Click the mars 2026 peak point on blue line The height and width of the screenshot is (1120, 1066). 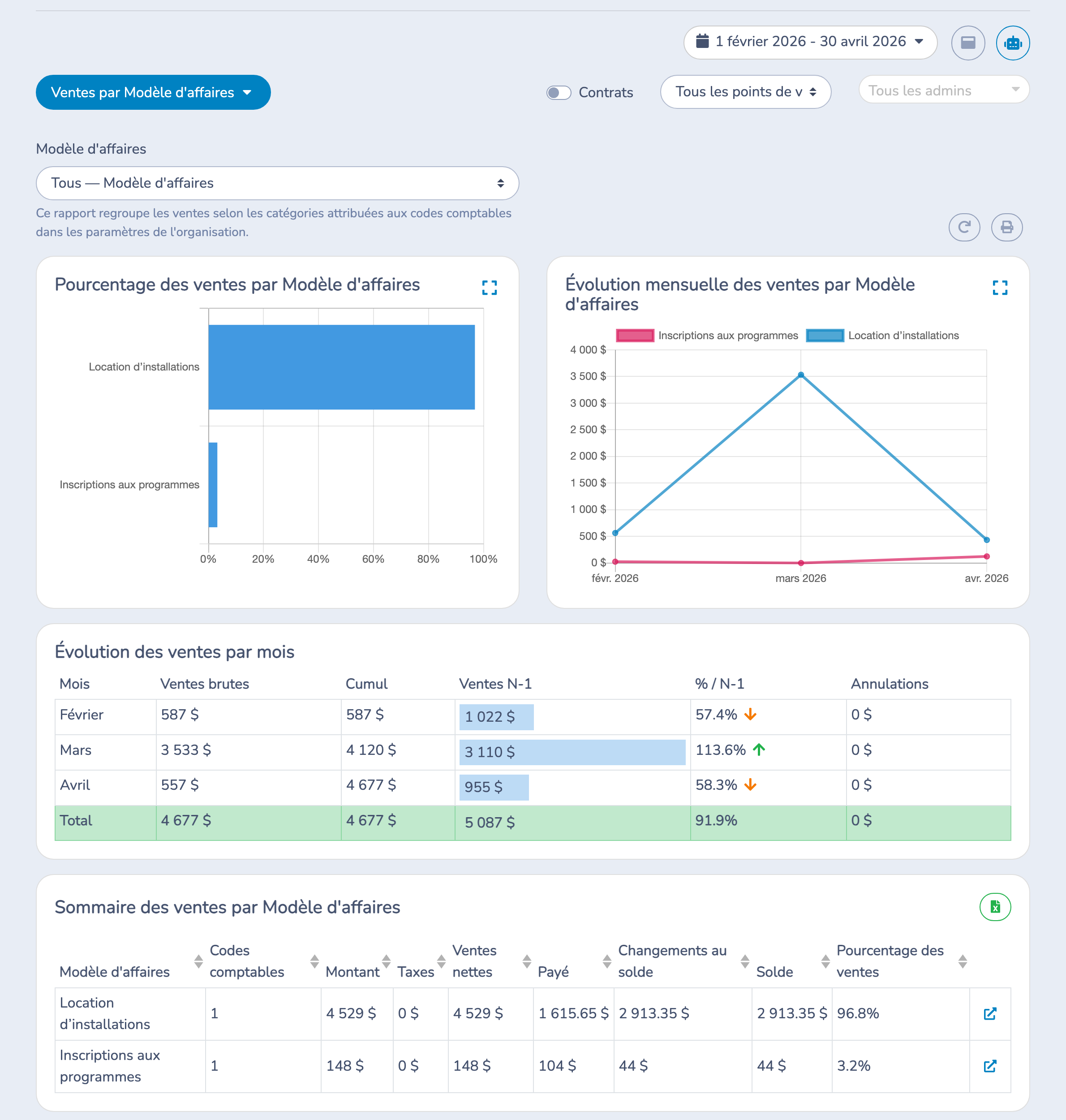(801, 375)
